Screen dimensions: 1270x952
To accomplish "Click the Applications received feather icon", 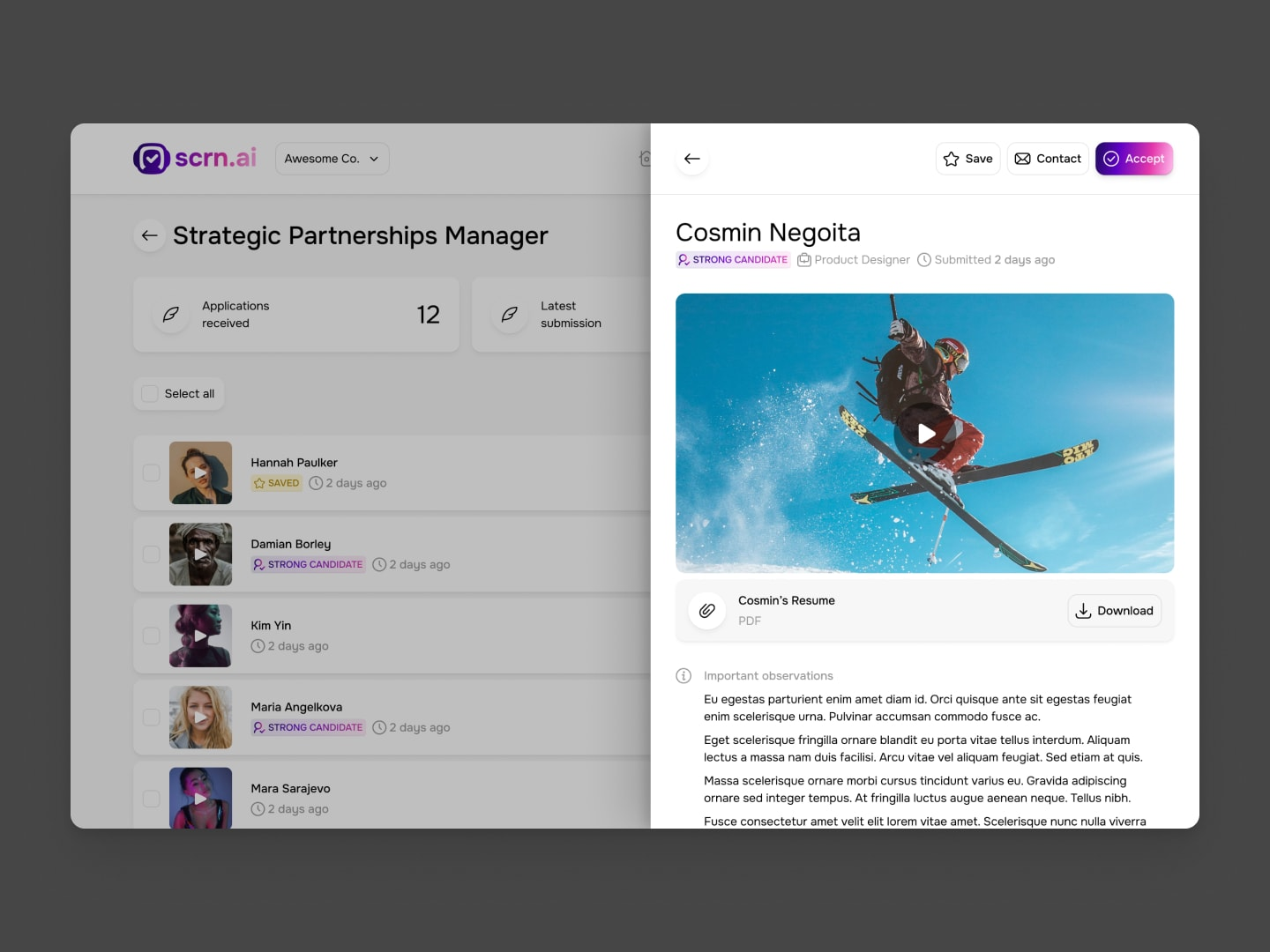I will (171, 315).
